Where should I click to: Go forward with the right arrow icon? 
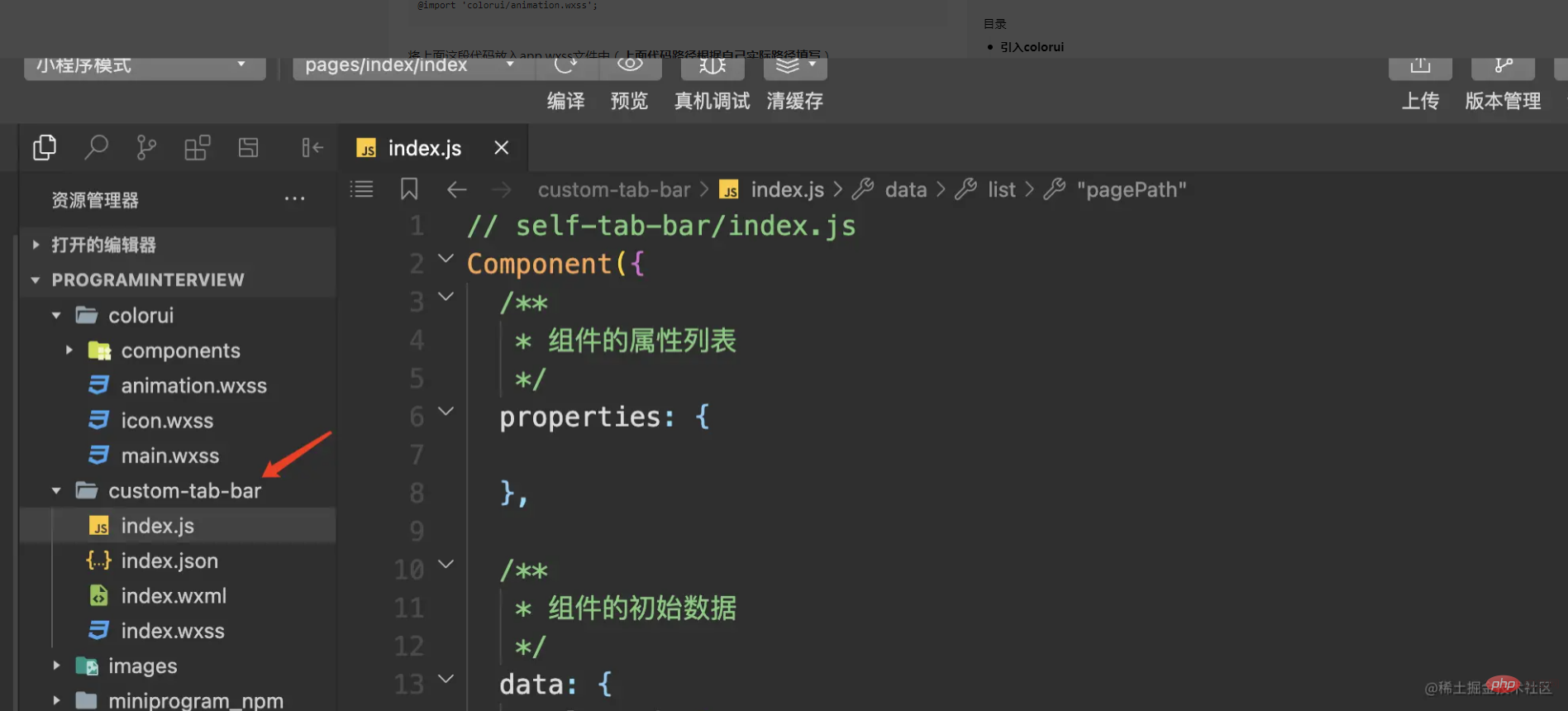pos(501,190)
